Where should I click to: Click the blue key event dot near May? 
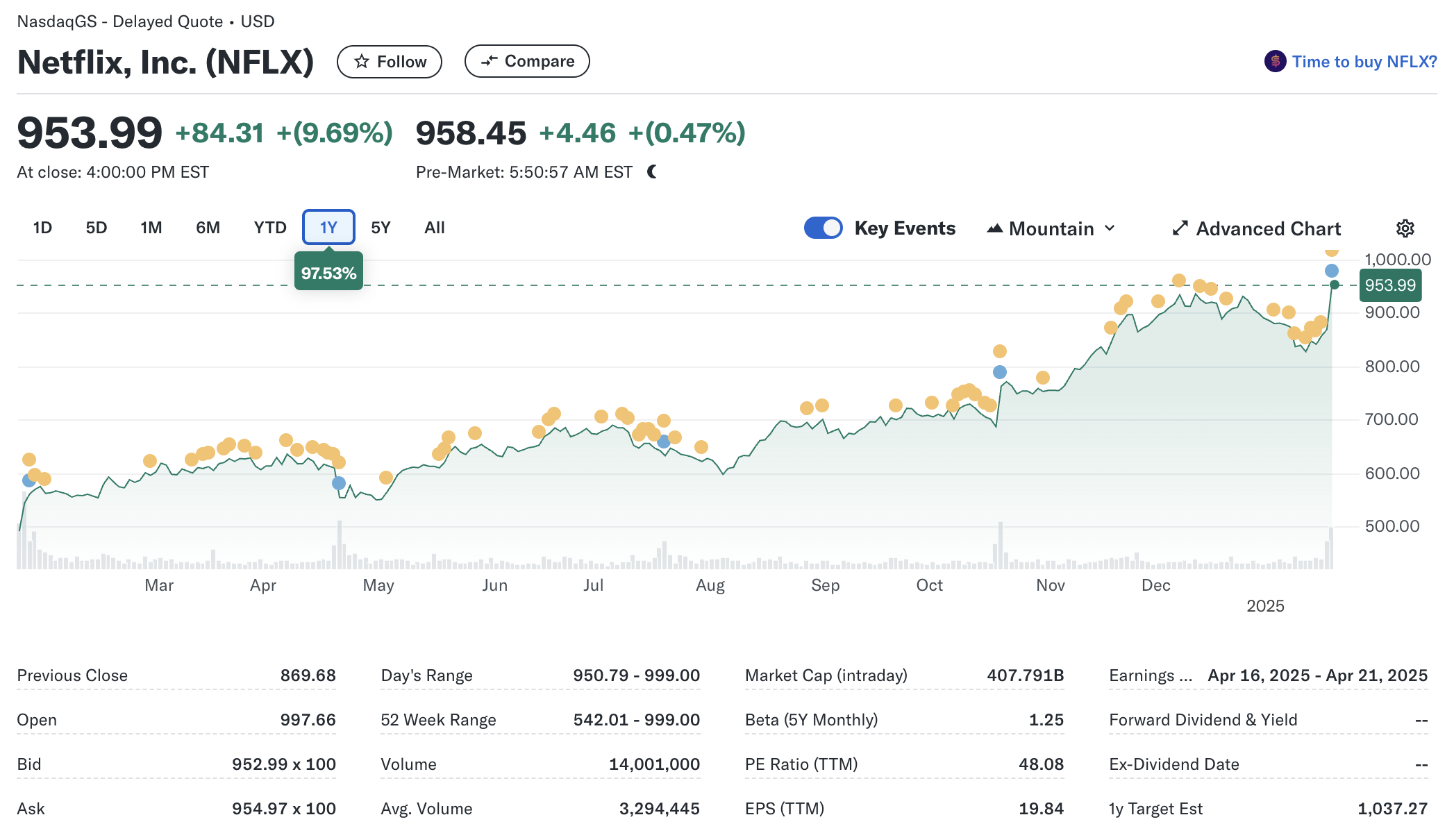point(339,483)
